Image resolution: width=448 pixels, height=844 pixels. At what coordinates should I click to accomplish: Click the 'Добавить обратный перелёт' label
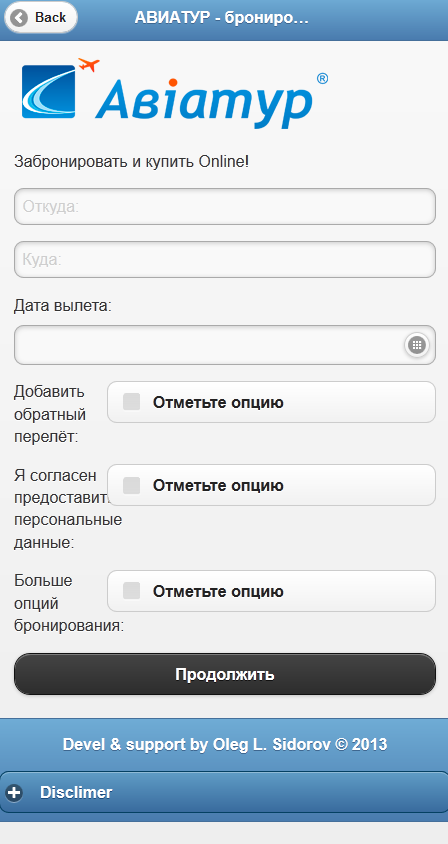[50, 414]
